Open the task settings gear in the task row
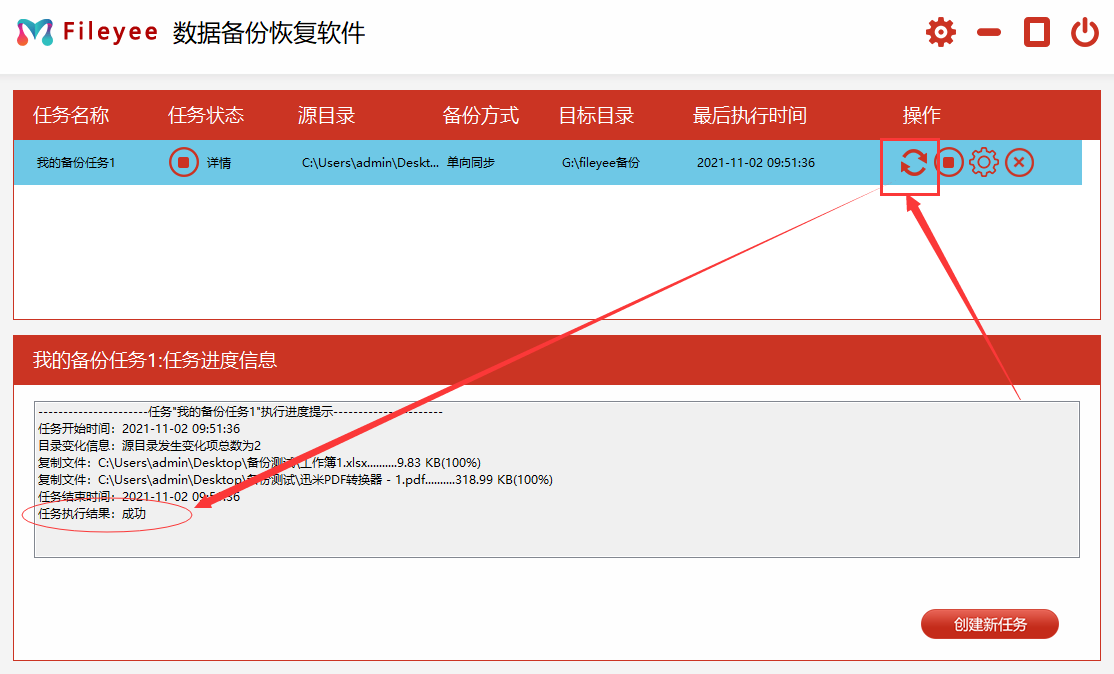Viewport: 1114px width, 674px height. 984,162
